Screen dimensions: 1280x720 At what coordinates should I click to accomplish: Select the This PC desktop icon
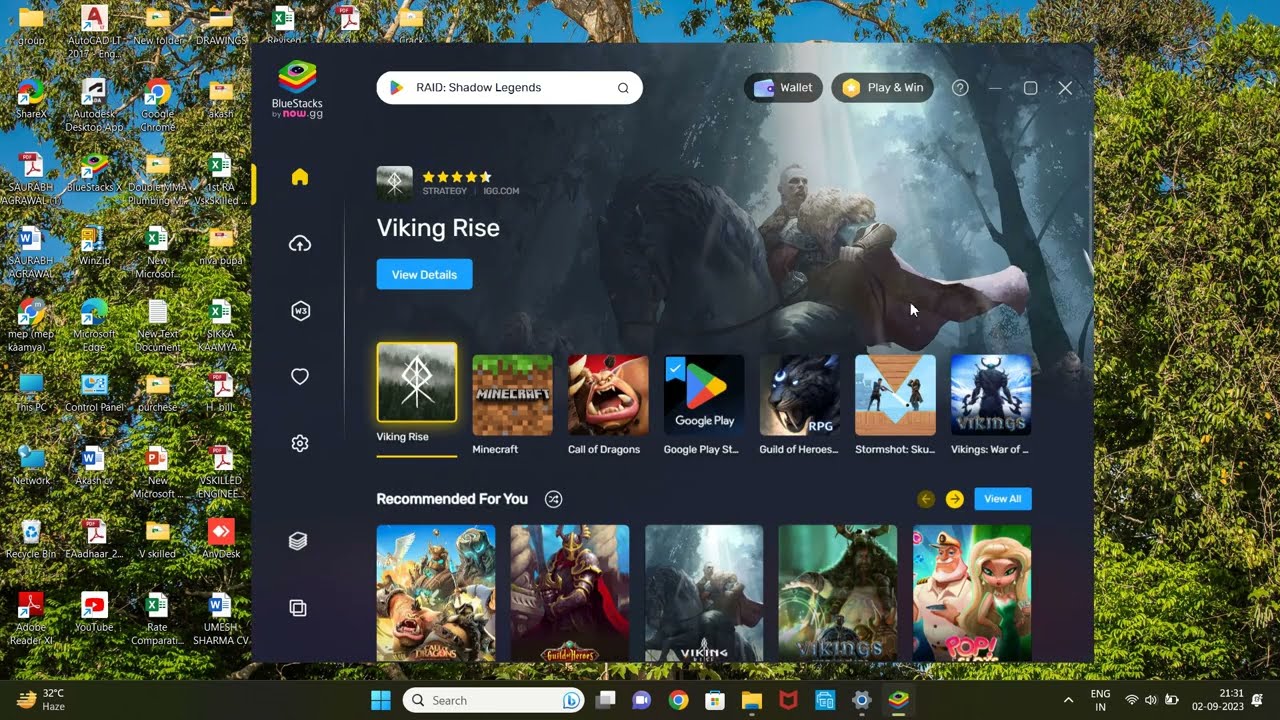[x=31, y=392]
